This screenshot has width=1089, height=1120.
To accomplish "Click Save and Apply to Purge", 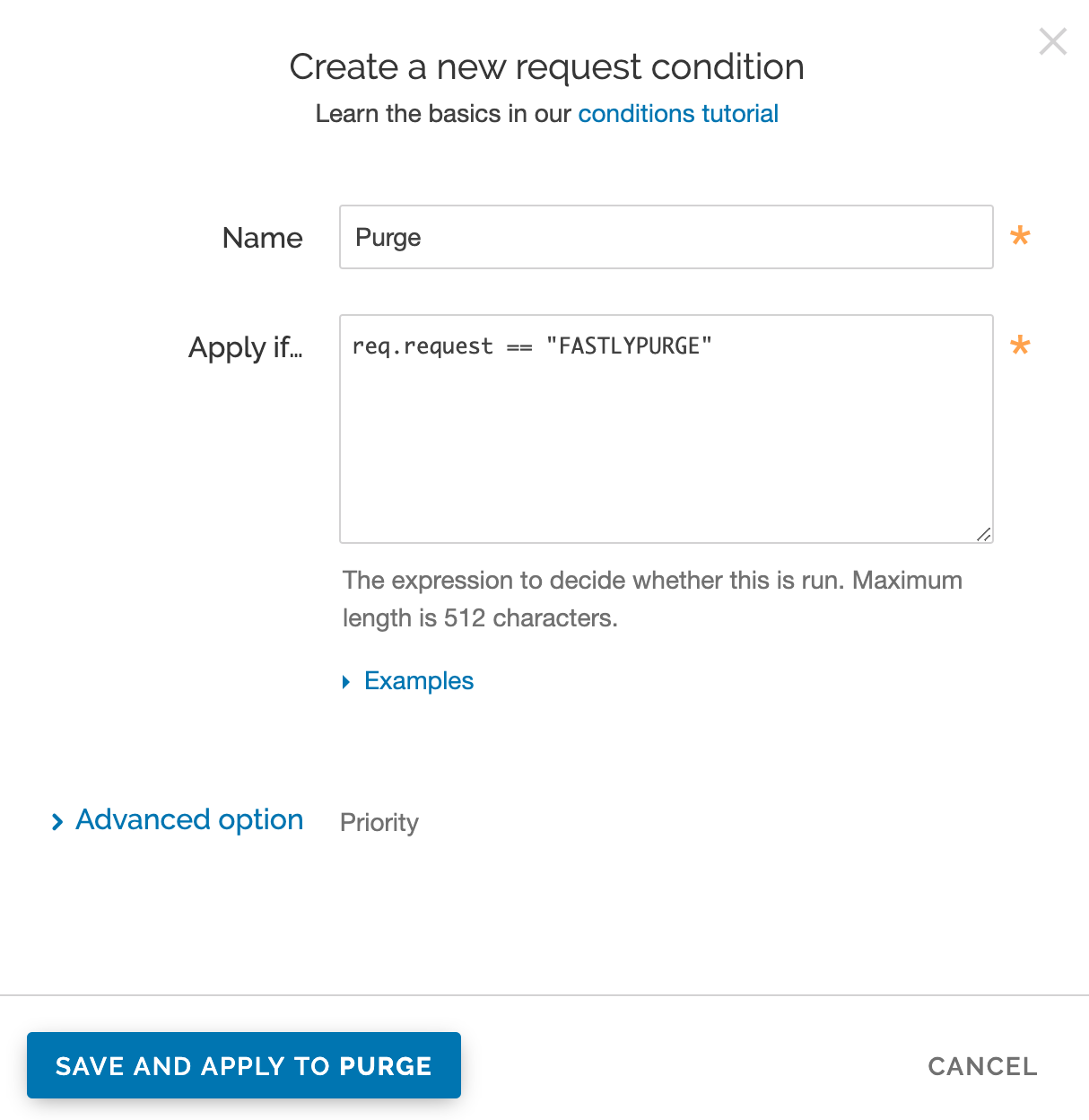I will [244, 1065].
